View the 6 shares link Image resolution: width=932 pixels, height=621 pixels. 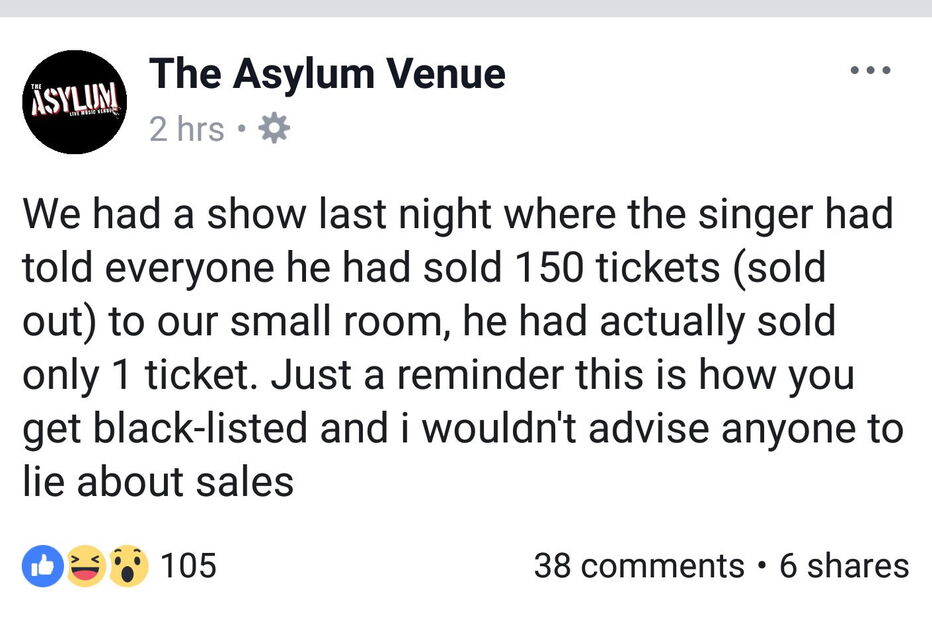[844, 566]
